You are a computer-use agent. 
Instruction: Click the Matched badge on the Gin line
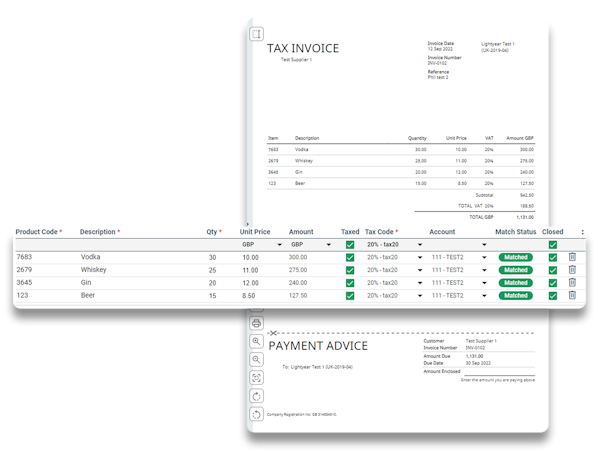[x=515, y=283]
